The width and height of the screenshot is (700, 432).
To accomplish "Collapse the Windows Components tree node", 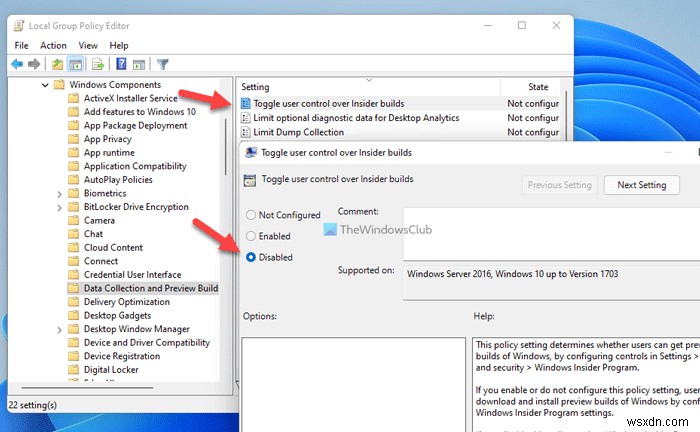I will [x=45, y=85].
